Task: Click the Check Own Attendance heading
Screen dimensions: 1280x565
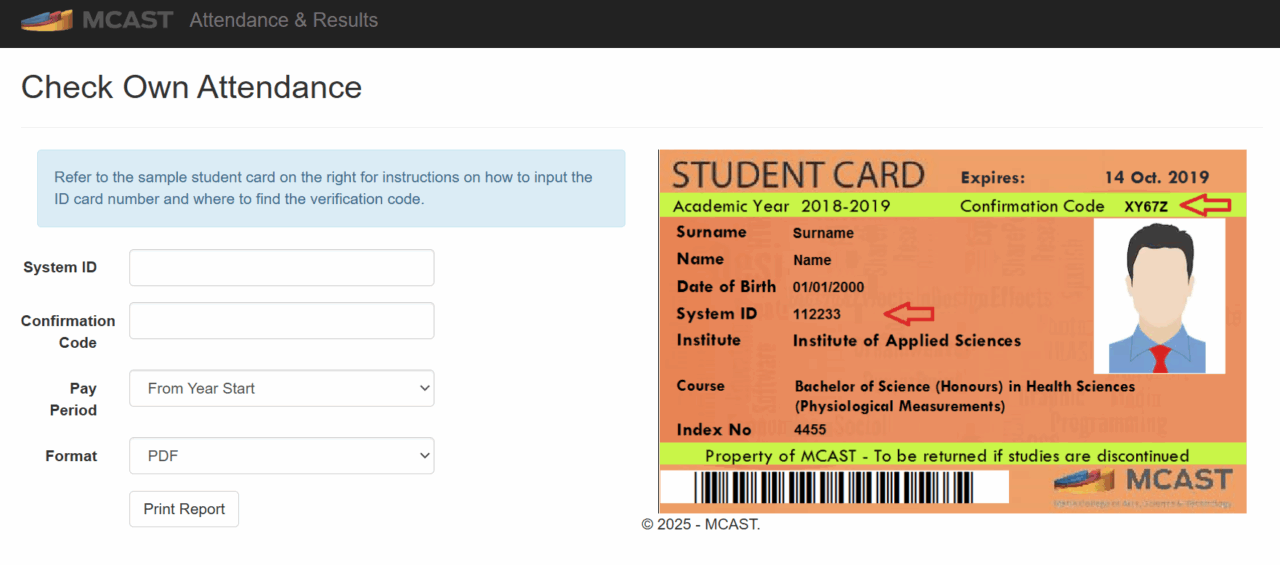Action: tap(191, 87)
